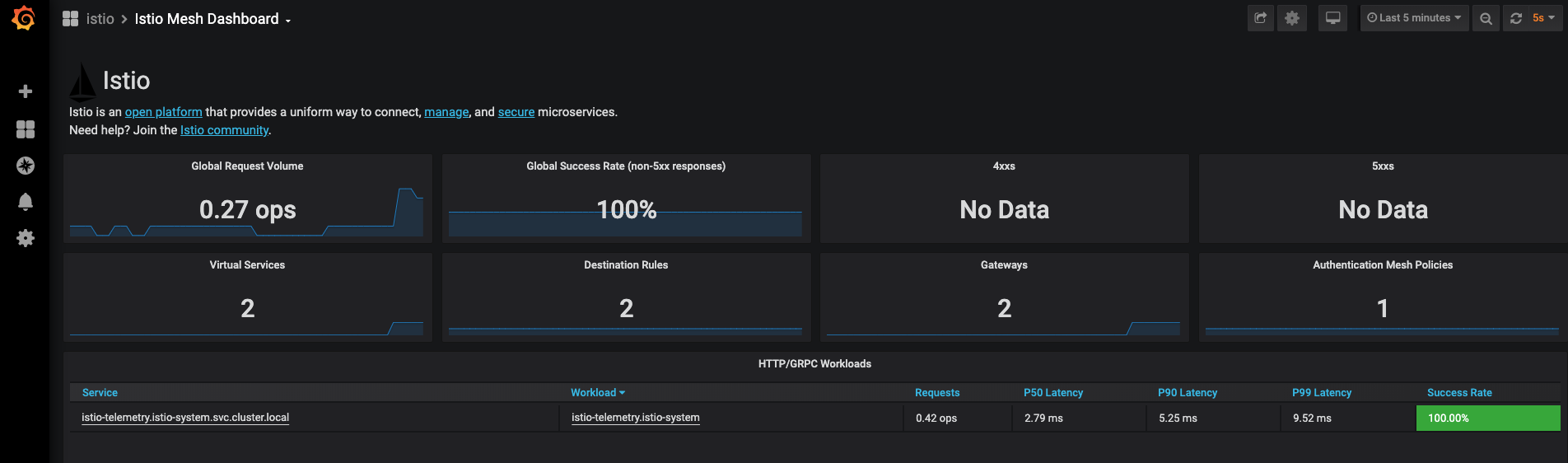Screen dimensions: 1568x463
Task: Click the green 100.00% success rate cell
Action: point(1488,419)
